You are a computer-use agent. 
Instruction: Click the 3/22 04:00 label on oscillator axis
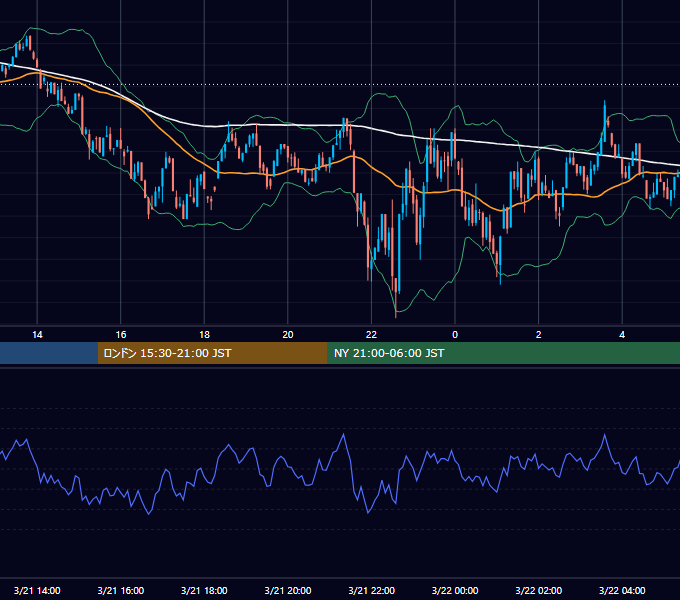[x=622, y=590]
